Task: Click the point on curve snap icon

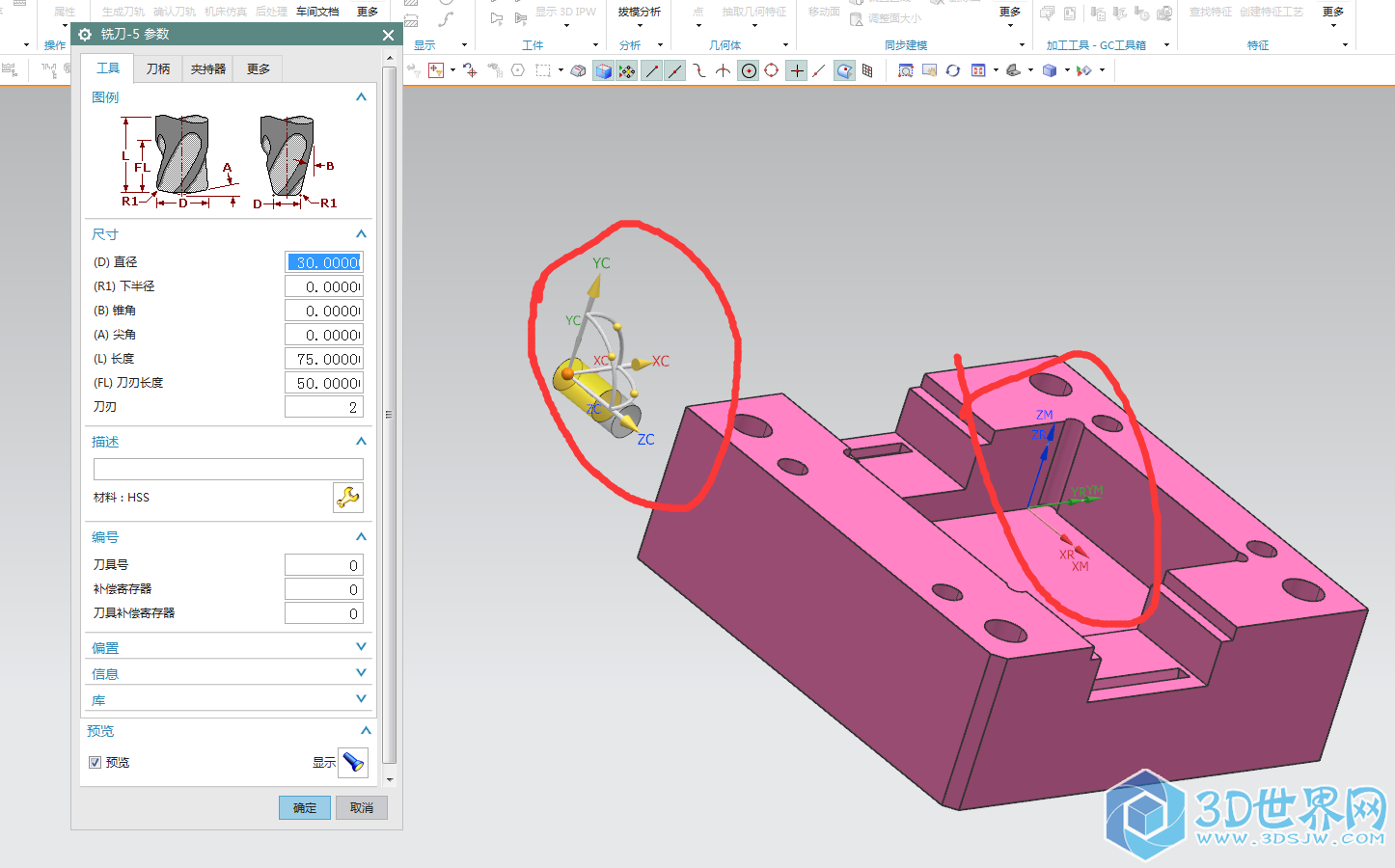Action: pos(819,70)
